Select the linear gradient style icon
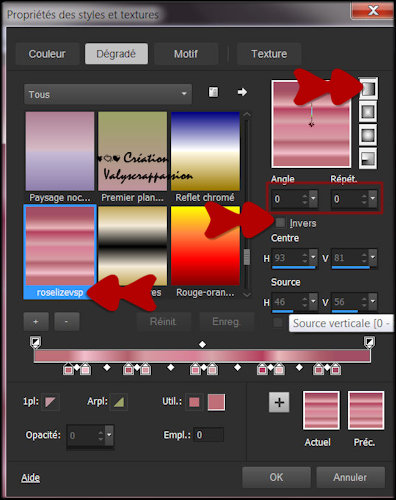The height and width of the screenshot is (500, 396). click(x=368, y=89)
